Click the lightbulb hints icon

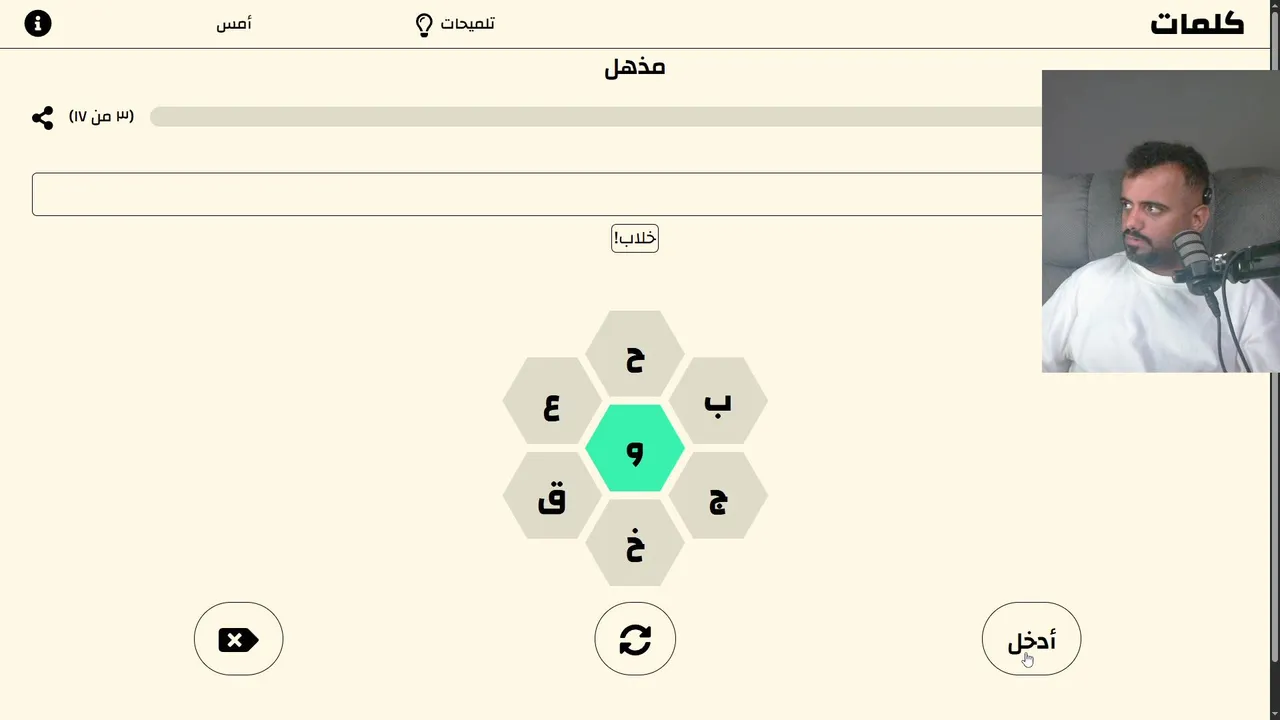[424, 25]
